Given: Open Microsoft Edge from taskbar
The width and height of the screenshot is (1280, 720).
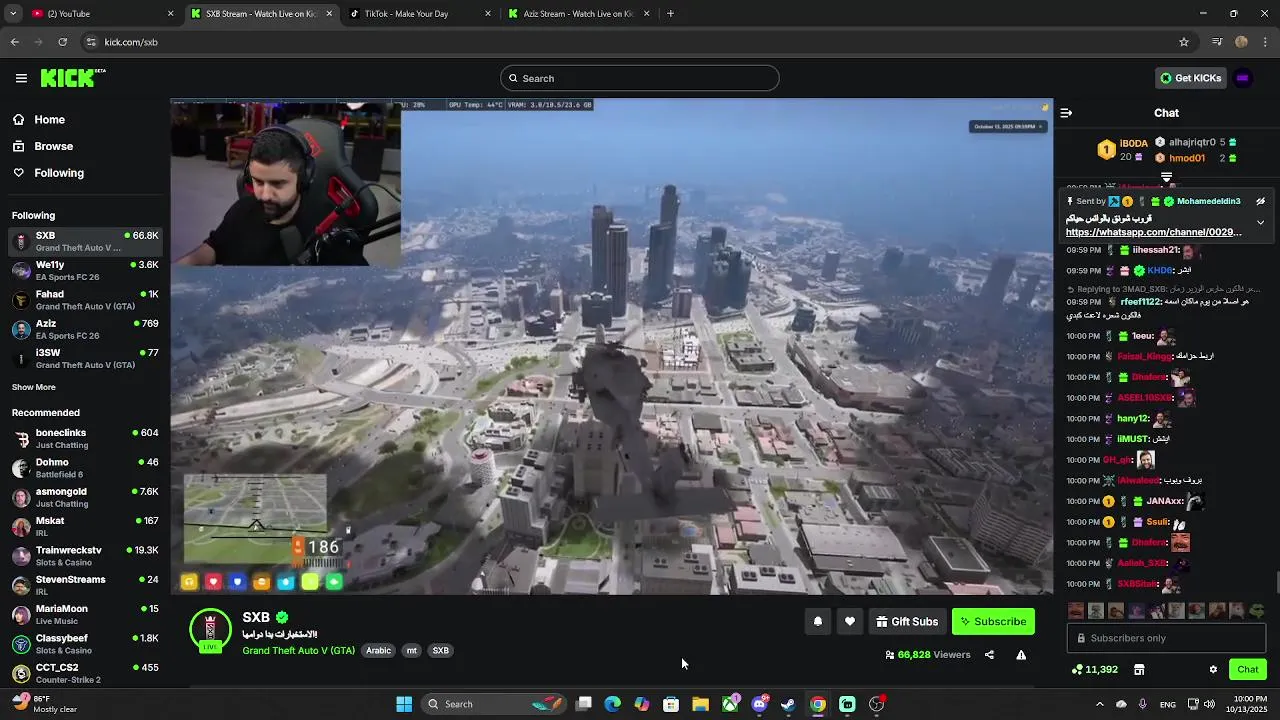Looking at the screenshot, I should tap(613, 704).
